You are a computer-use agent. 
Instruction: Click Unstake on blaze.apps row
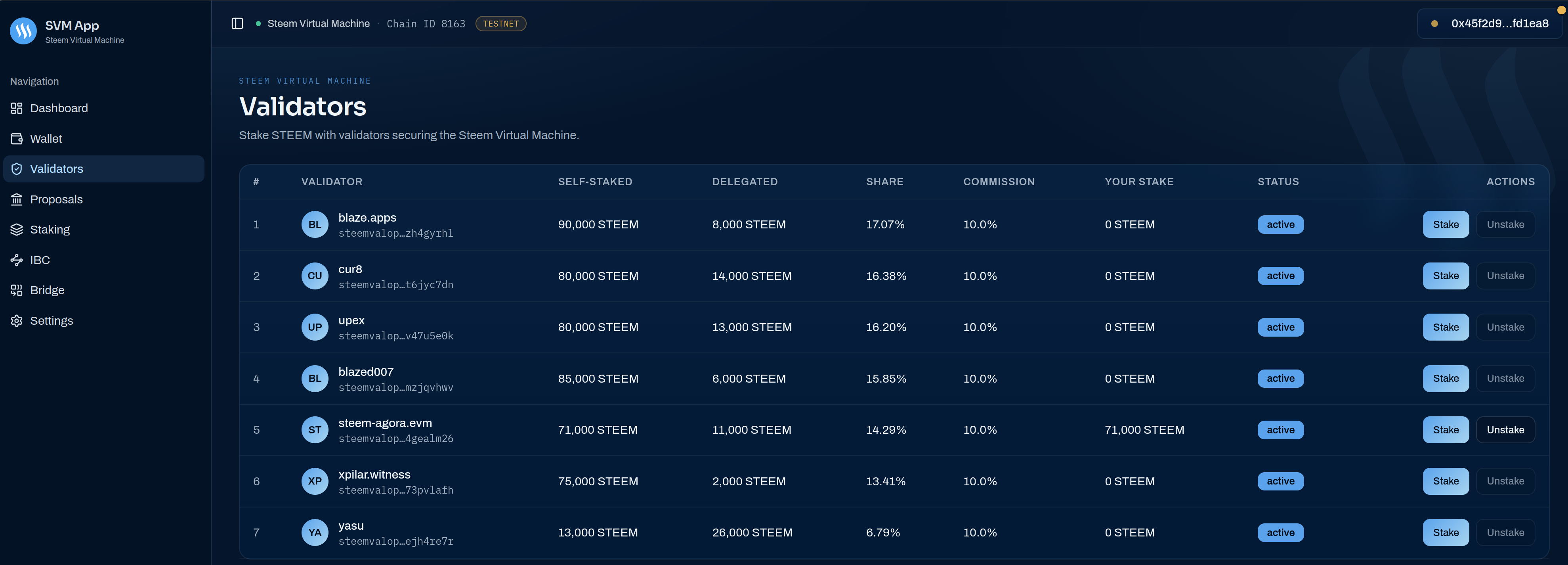point(1505,225)
